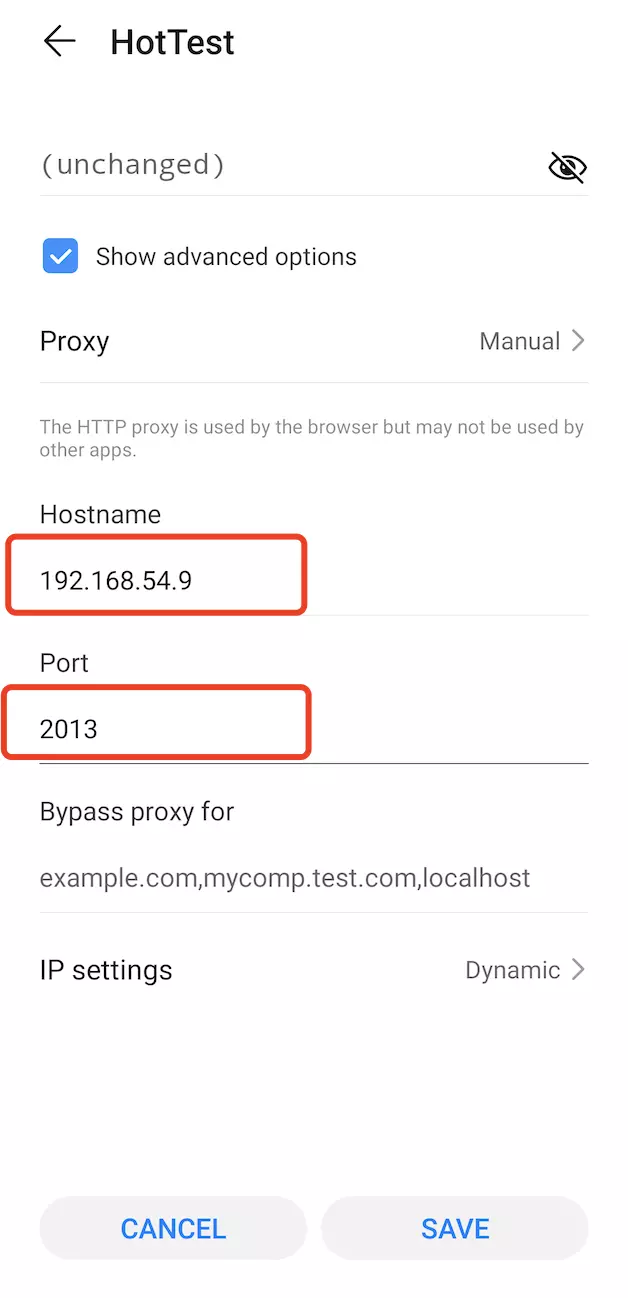Select the IP settings row label
The image size is (628, 1298).
point(106,970)
